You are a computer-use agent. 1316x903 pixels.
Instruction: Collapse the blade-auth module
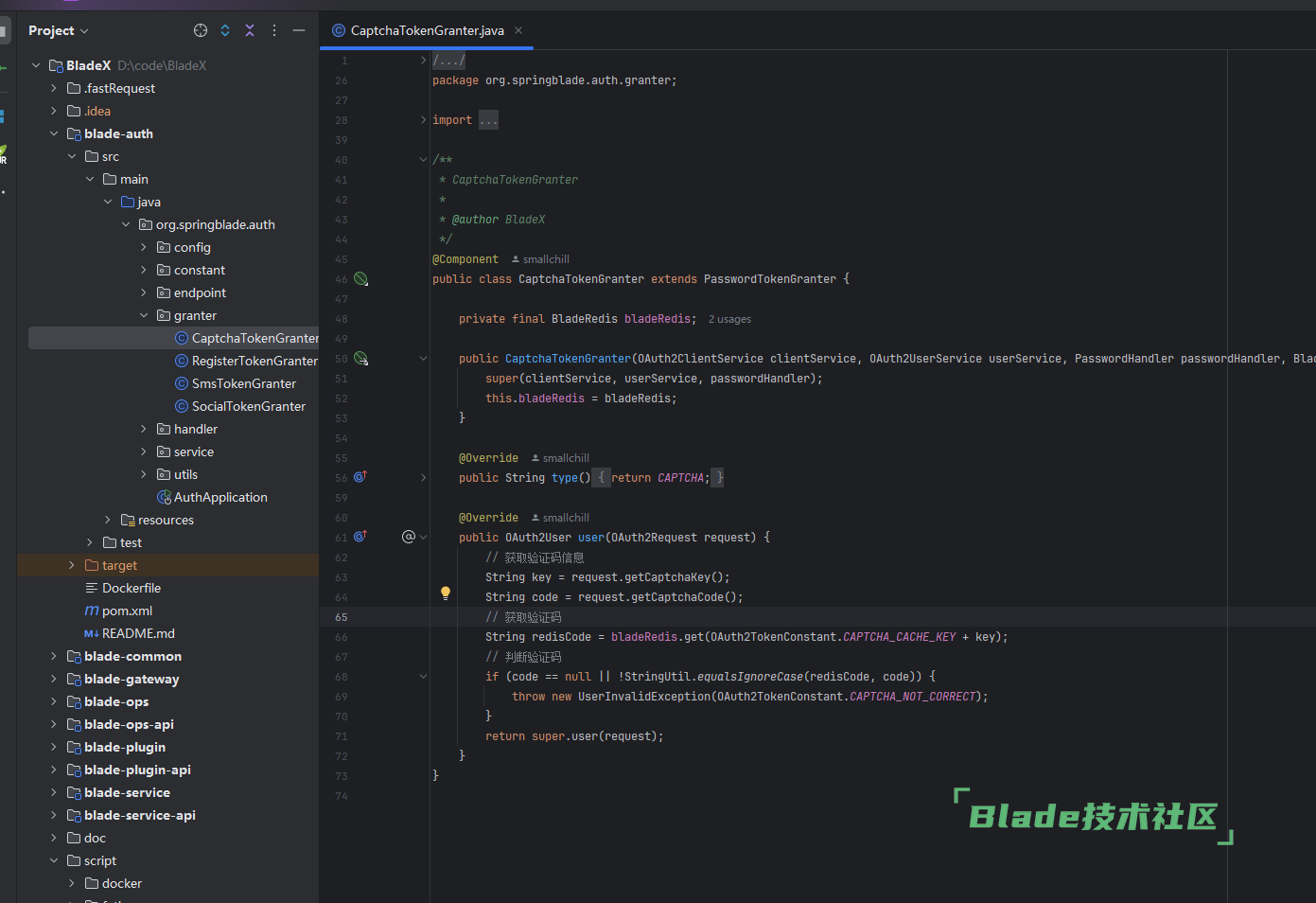click(54, 133)
